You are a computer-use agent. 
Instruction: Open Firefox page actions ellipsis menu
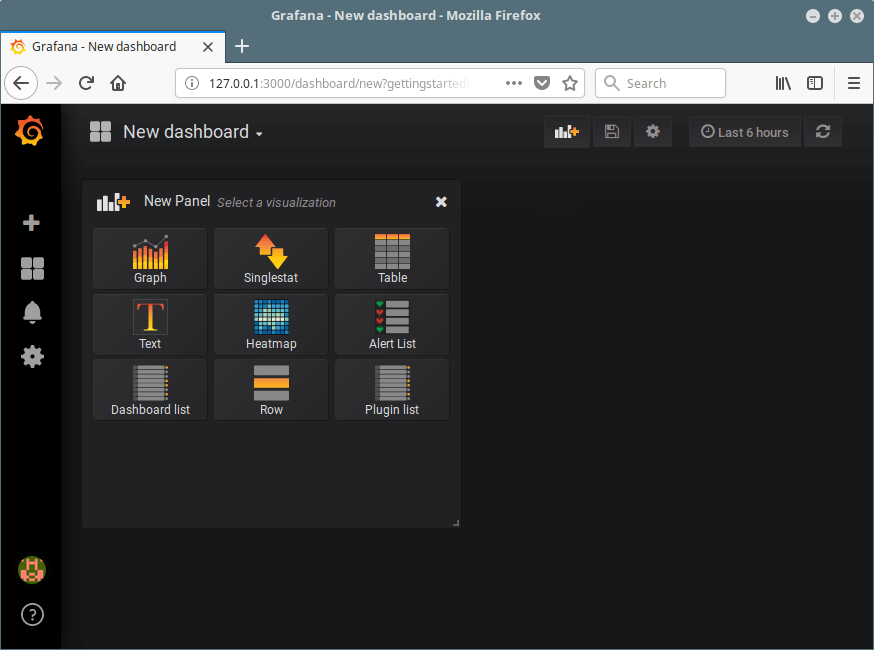[514, 83]
